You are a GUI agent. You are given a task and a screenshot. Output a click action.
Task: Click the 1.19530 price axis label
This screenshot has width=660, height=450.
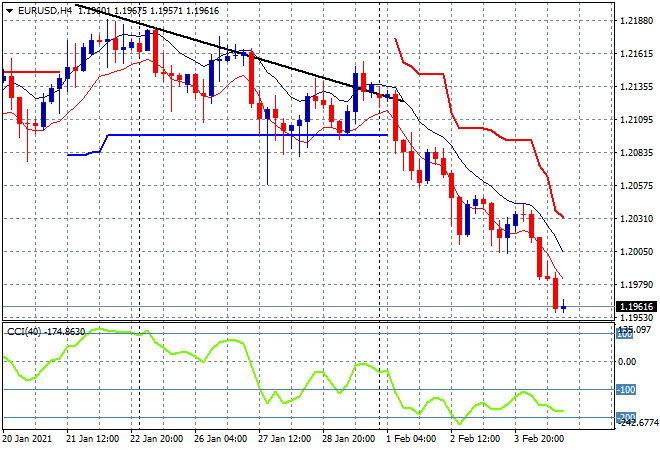637,317
